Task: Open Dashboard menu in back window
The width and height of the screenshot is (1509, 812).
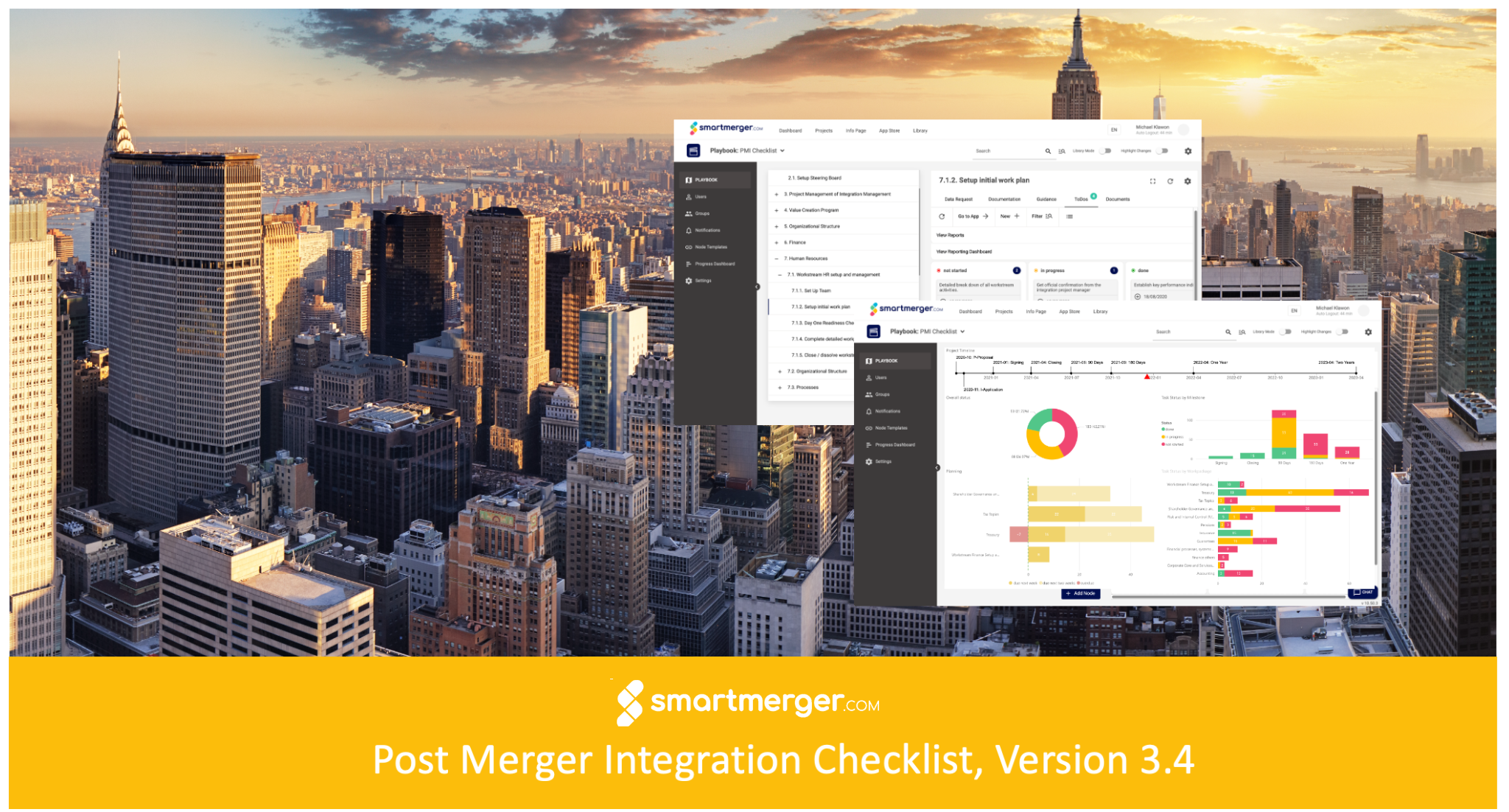Action: (x=791, y=130)
